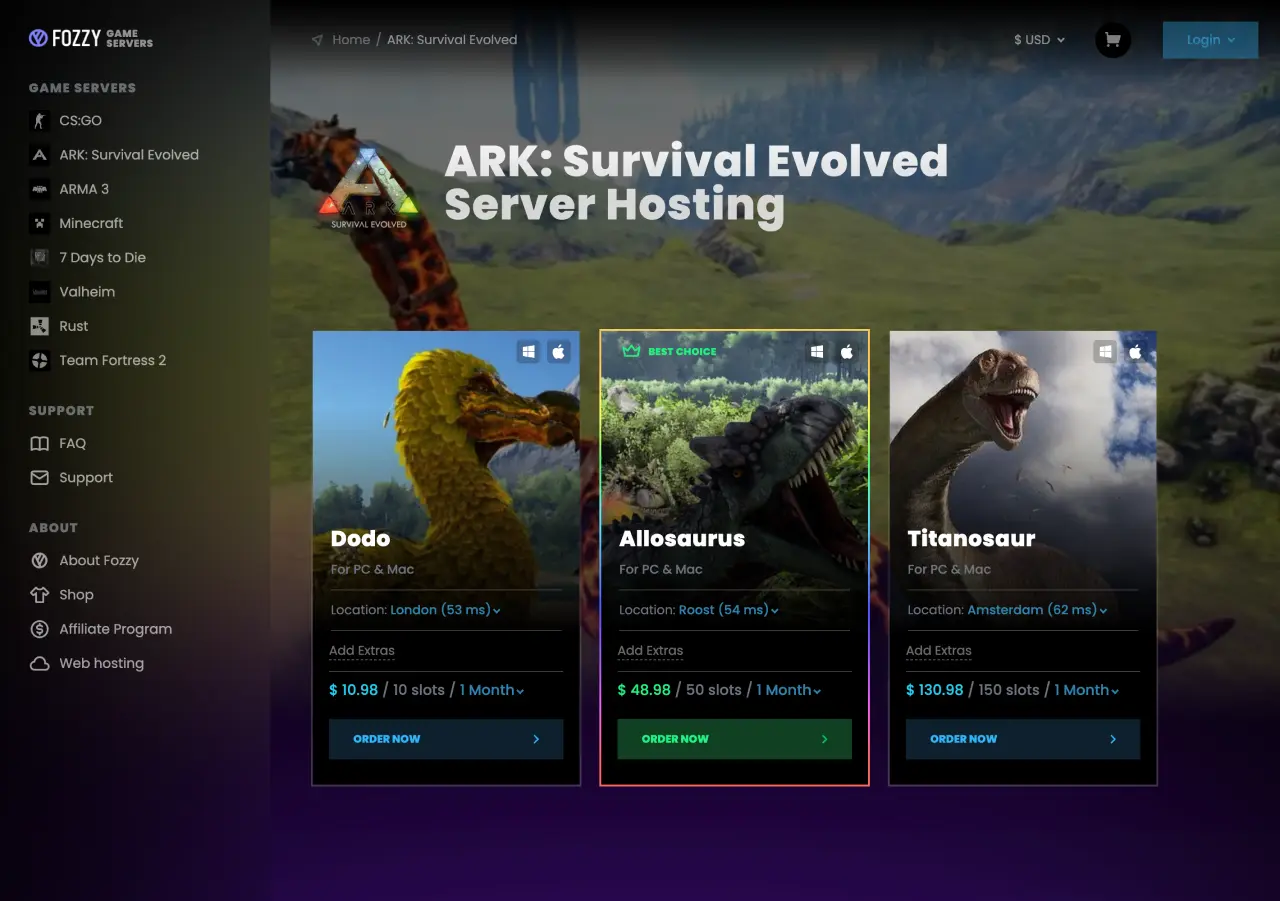Click the Windows icon on Dodo card
The image size is (1280, 901).
point(528,351)
